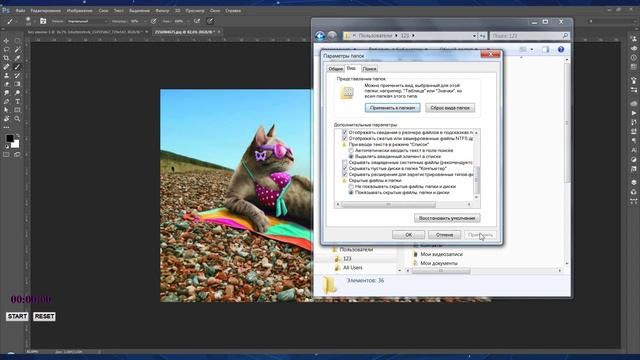Select the highlight typed item in list radio
The height and width of the screenshot is (360, 640).
351,156
